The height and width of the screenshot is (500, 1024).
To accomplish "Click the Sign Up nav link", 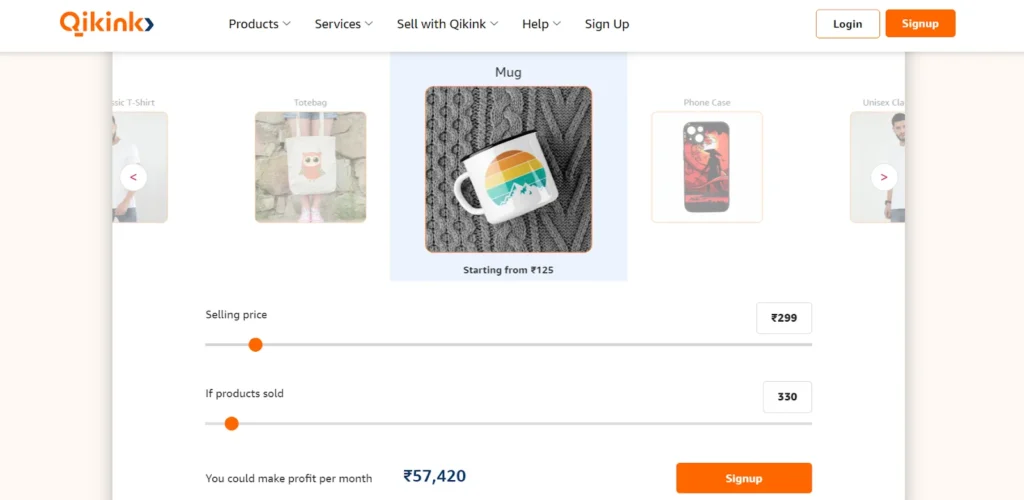I will point(607,24).
